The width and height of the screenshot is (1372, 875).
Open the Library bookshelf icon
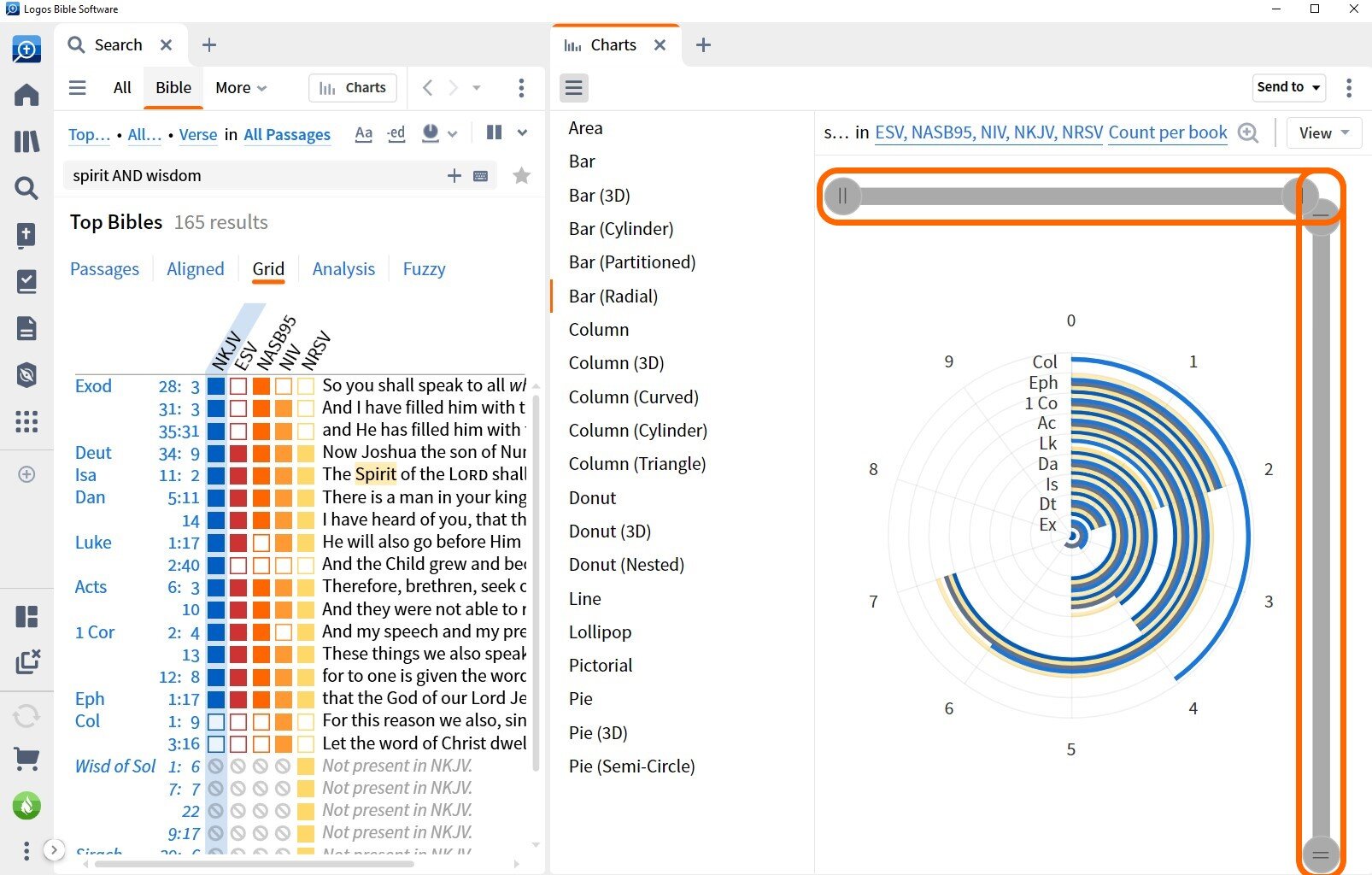click(26, 141)
